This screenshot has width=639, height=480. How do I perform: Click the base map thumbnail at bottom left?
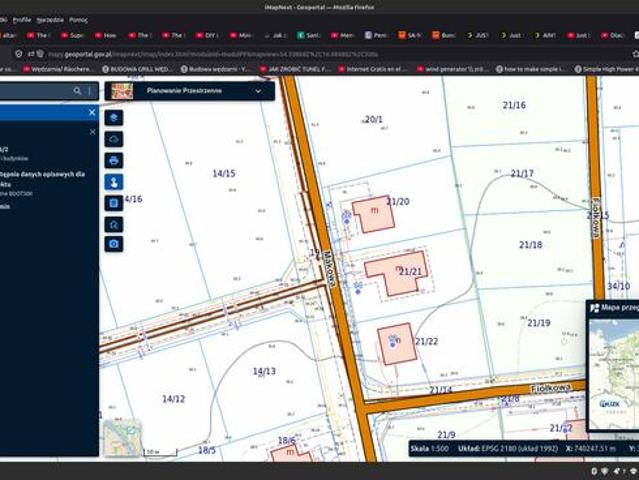pyautogui.click(x=122, y=438)
